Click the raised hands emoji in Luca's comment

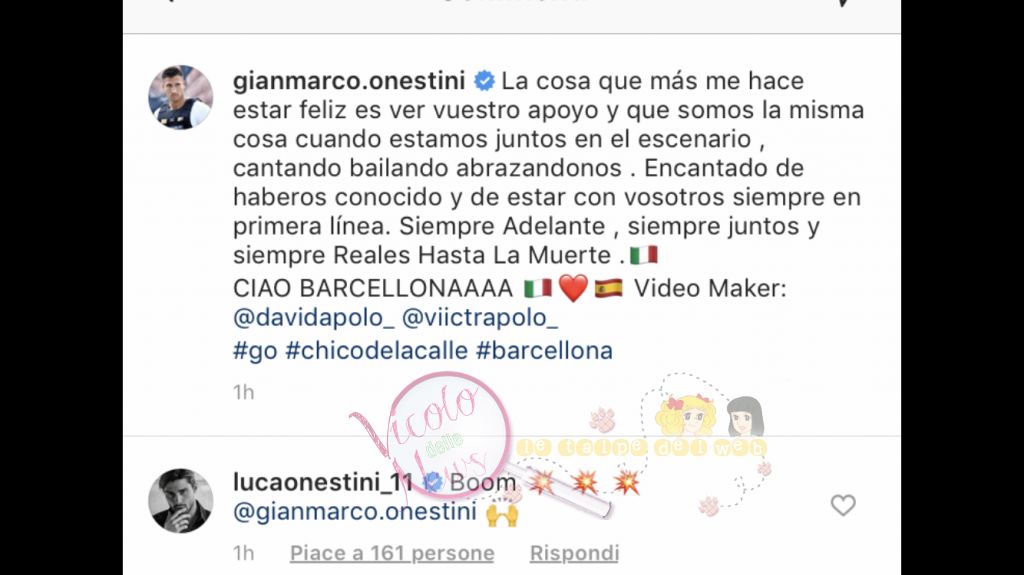click(x=502, y=513)
